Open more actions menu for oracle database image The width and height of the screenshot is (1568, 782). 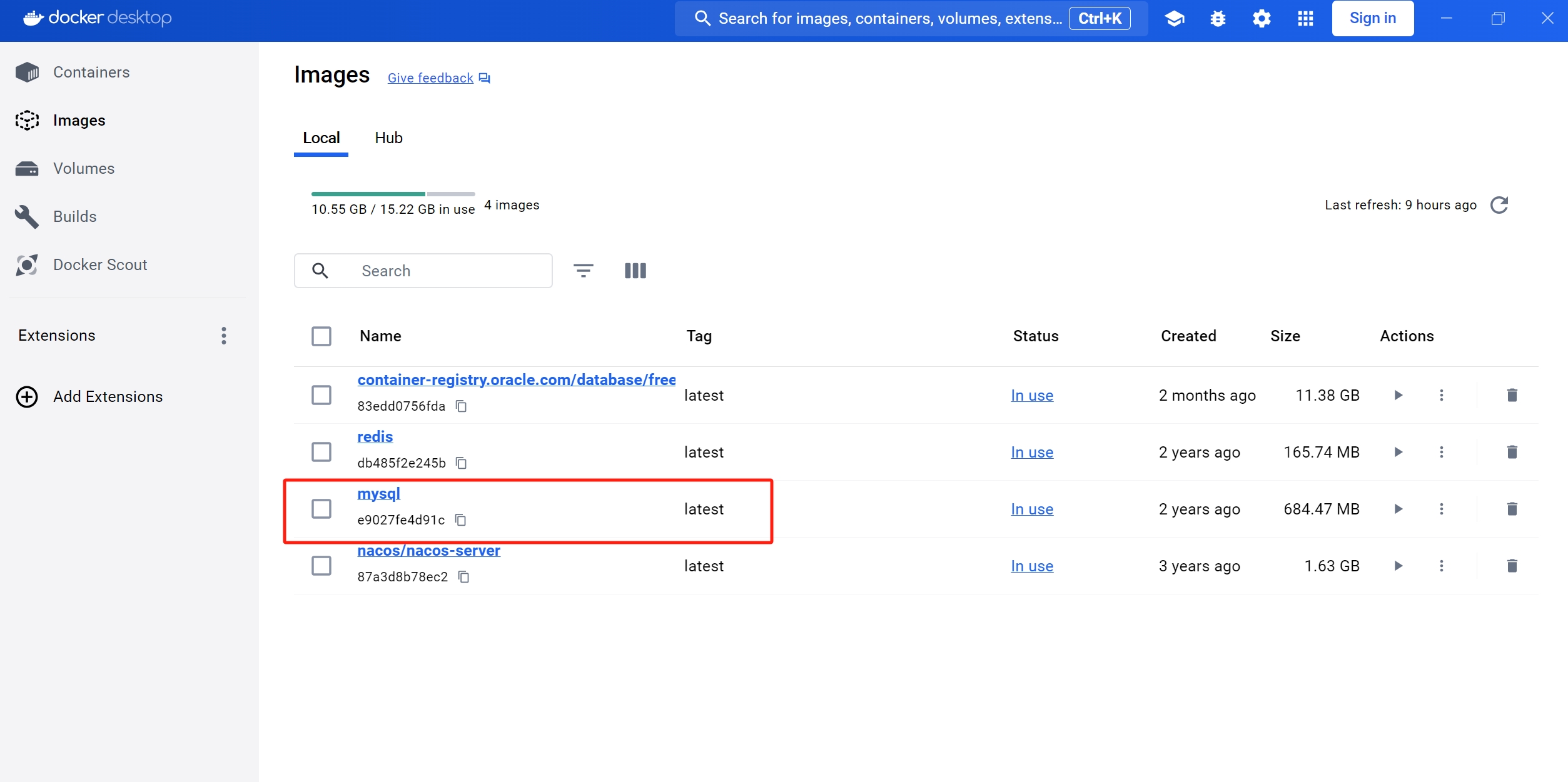1441,395
